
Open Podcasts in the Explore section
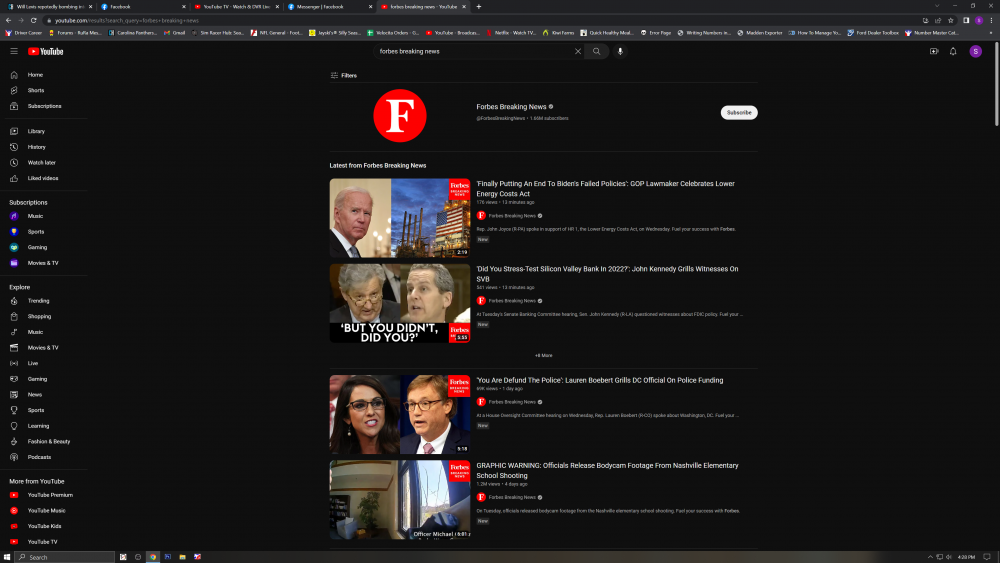tap(39, 457)
